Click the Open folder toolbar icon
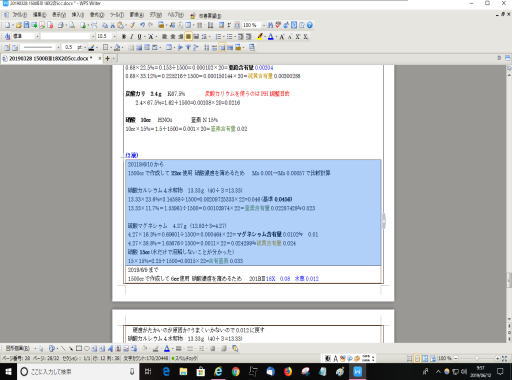The height and width of the screenshot is (380, 512). (19, 25)
